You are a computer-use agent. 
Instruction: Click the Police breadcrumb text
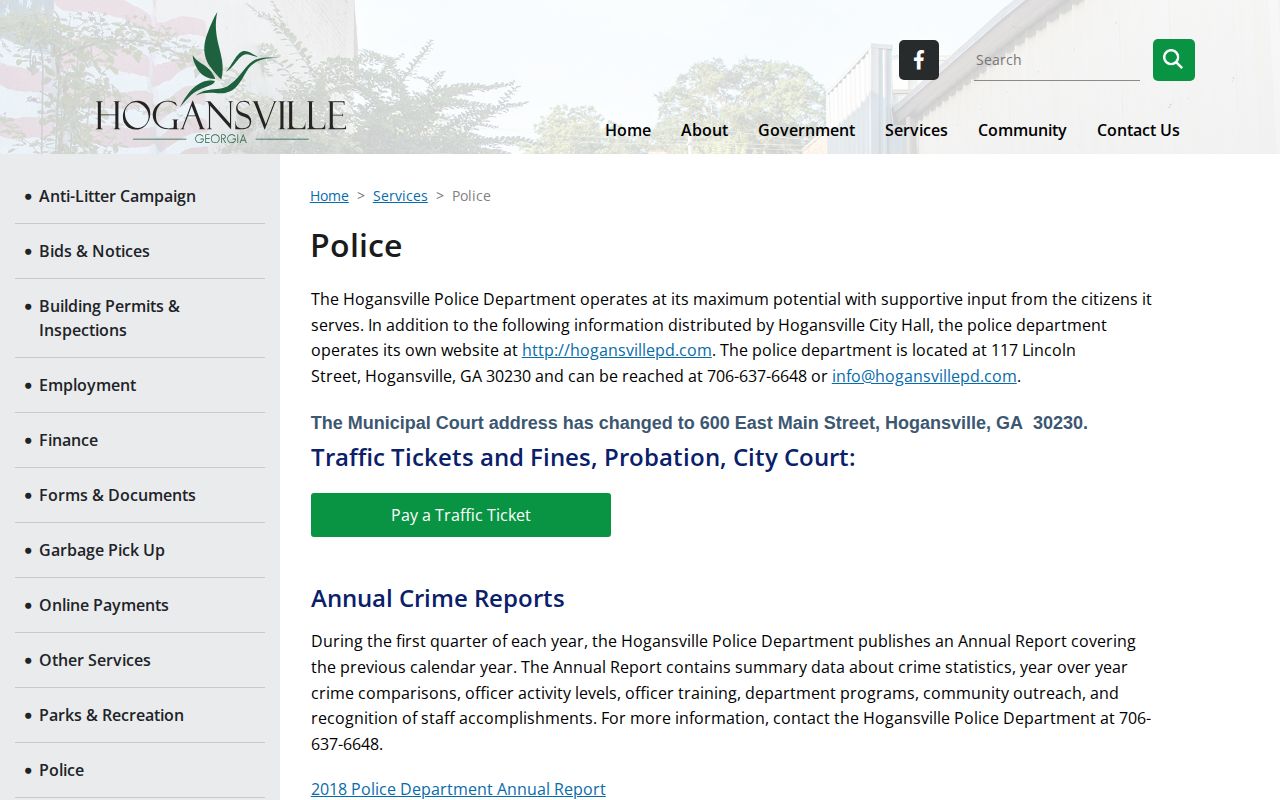coord(471,196)
